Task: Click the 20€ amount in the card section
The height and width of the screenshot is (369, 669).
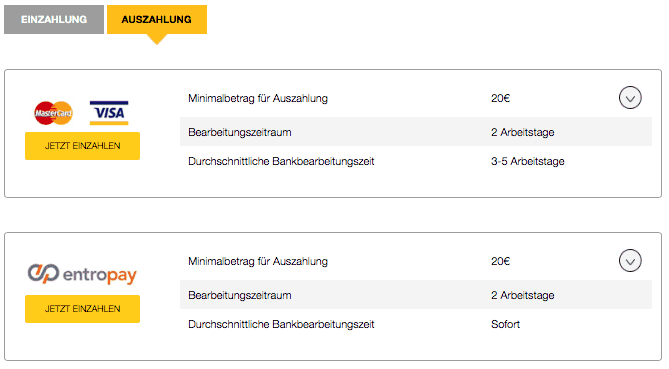Action: point(500,99)
